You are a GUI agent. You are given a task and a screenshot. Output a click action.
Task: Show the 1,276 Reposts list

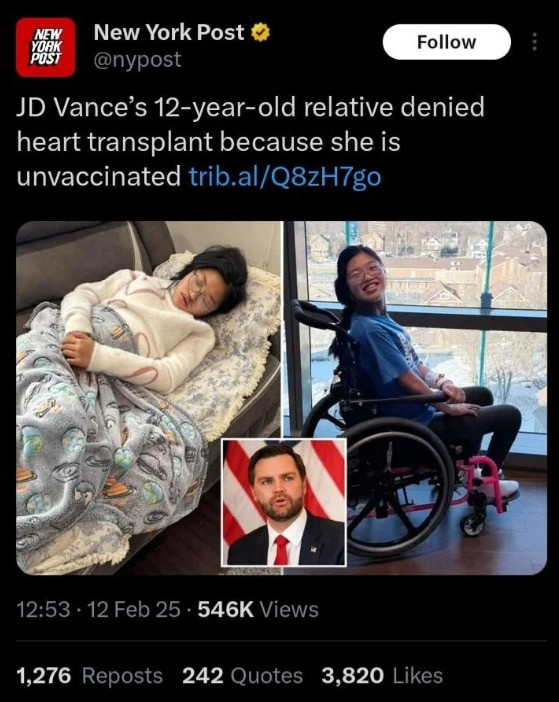[90, 675]
